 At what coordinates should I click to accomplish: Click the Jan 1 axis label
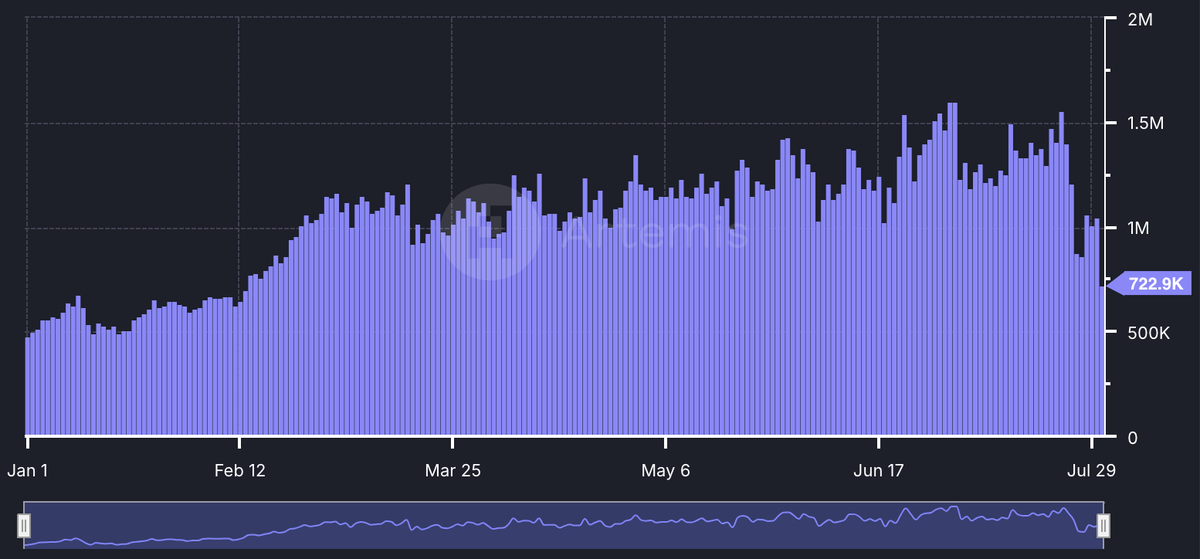pos(26,470)
